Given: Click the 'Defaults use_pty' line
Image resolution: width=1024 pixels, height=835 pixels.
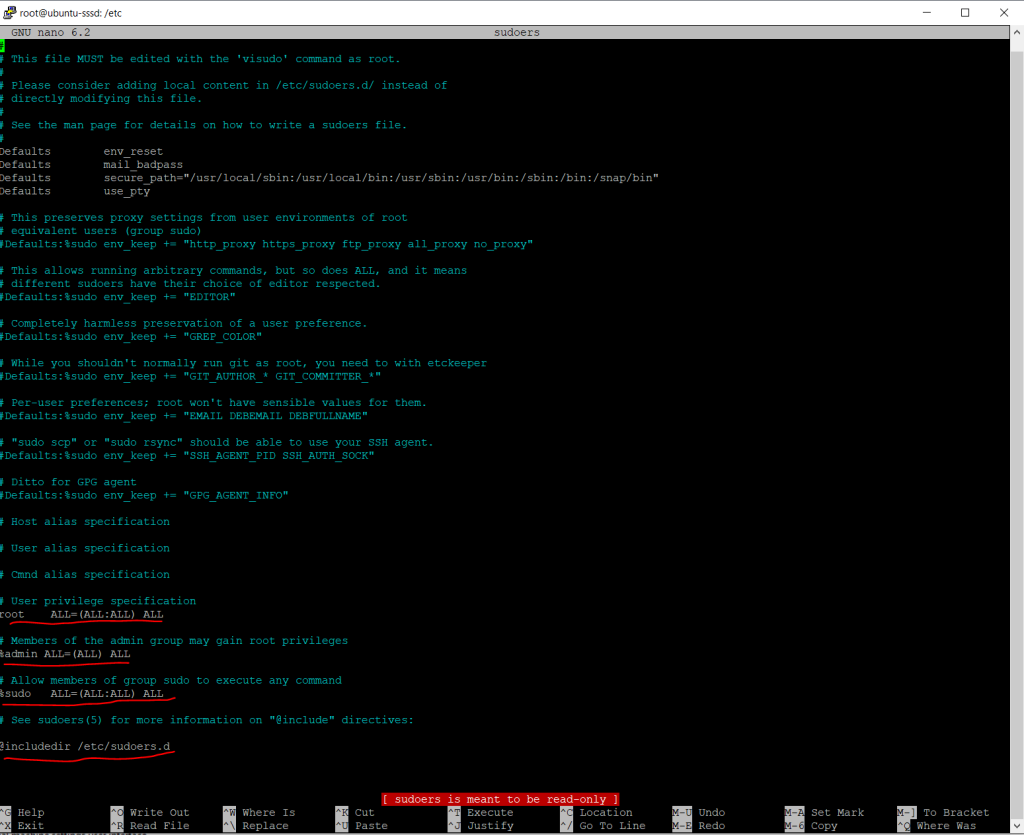Looking at the screenshot, I should point(75,191).
